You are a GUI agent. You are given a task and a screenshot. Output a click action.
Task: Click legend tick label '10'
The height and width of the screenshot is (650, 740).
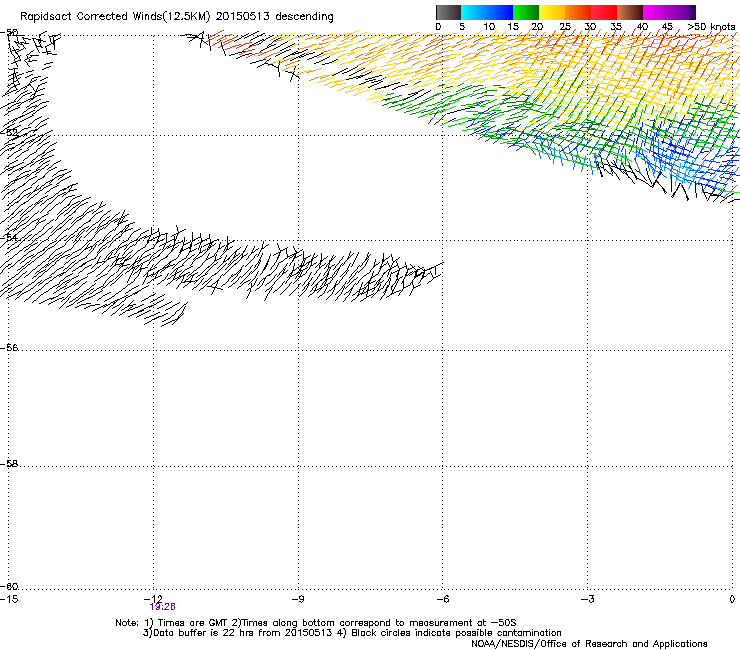(489, 27)
